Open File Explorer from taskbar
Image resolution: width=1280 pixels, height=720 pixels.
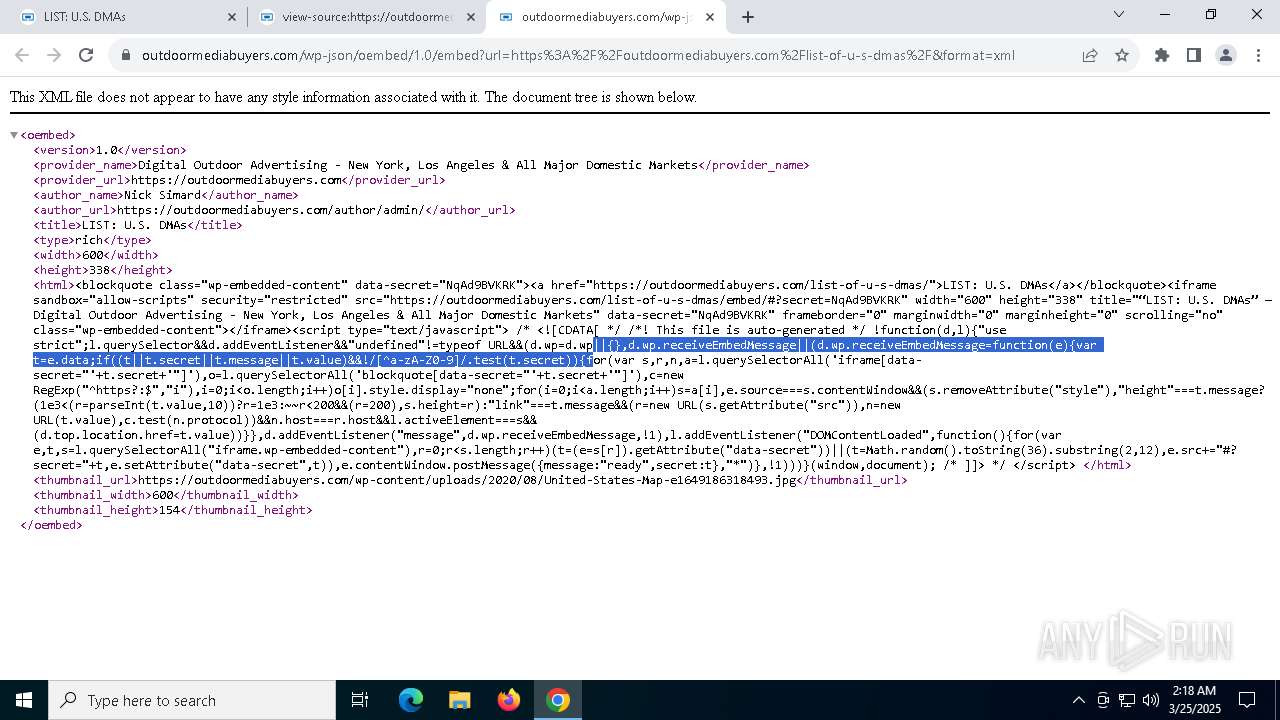pos(460,700)
